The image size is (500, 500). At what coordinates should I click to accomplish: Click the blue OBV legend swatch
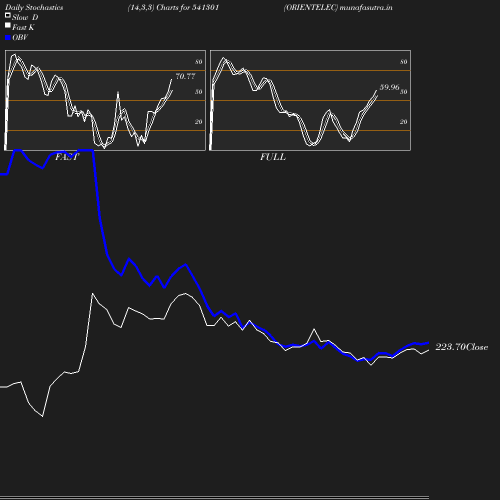click(x=8, y=38)
